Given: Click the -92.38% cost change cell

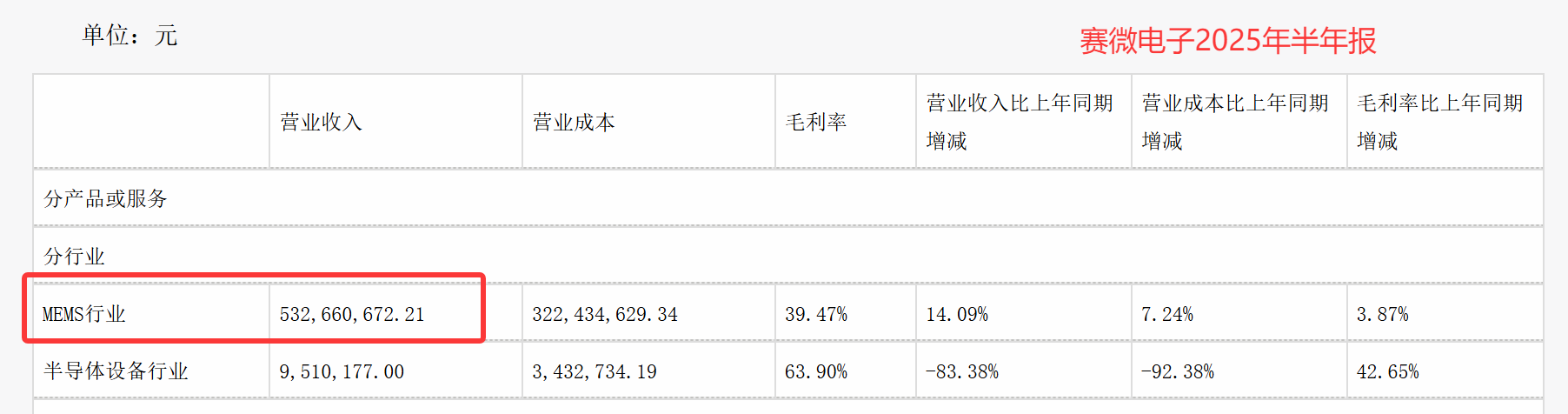Looking at the screenshot, I should [1178, 371].
